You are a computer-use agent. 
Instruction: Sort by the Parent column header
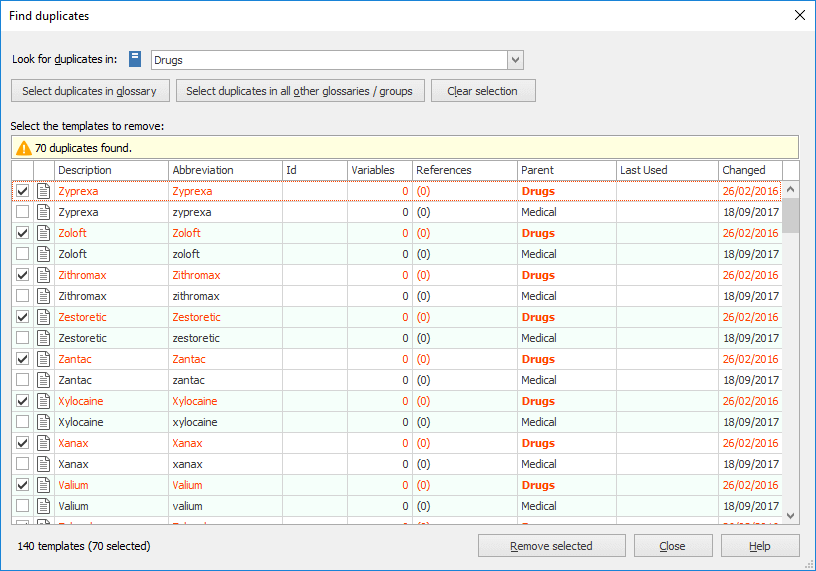567,170
